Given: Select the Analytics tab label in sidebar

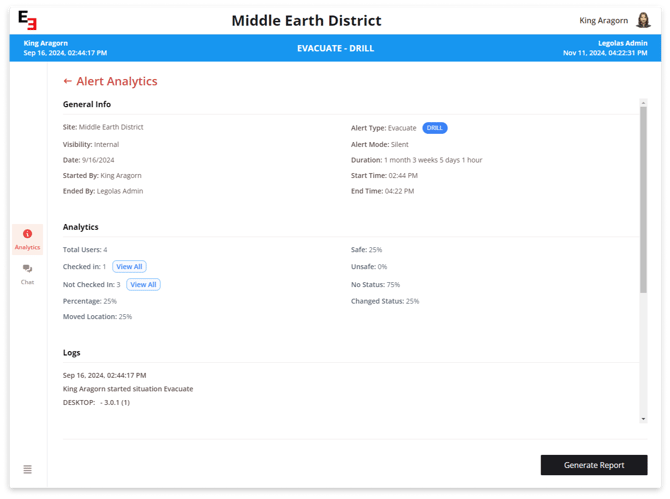Looking at the screenshot, I should (x=27, y=247).
